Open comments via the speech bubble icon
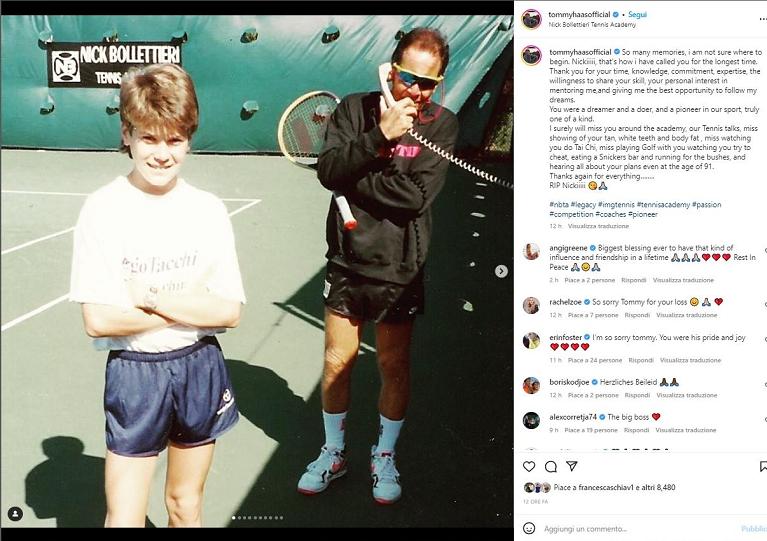Screen dimensions: 767x541 click(x=551, y=467)
